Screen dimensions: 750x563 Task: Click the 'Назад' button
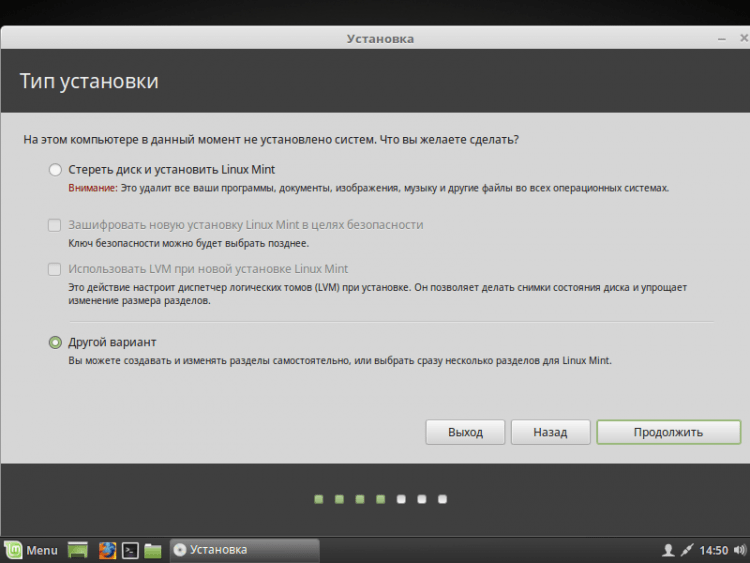(550, 432)
